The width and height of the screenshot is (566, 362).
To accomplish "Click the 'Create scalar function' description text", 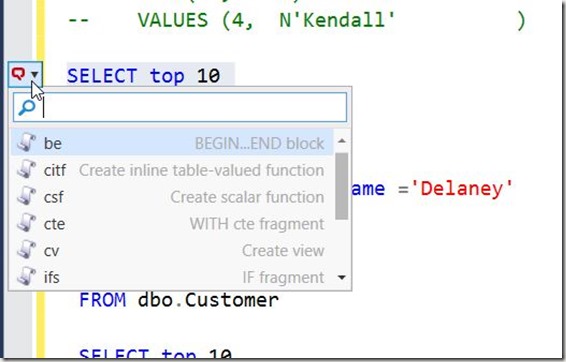I will [x=247, y=197].
